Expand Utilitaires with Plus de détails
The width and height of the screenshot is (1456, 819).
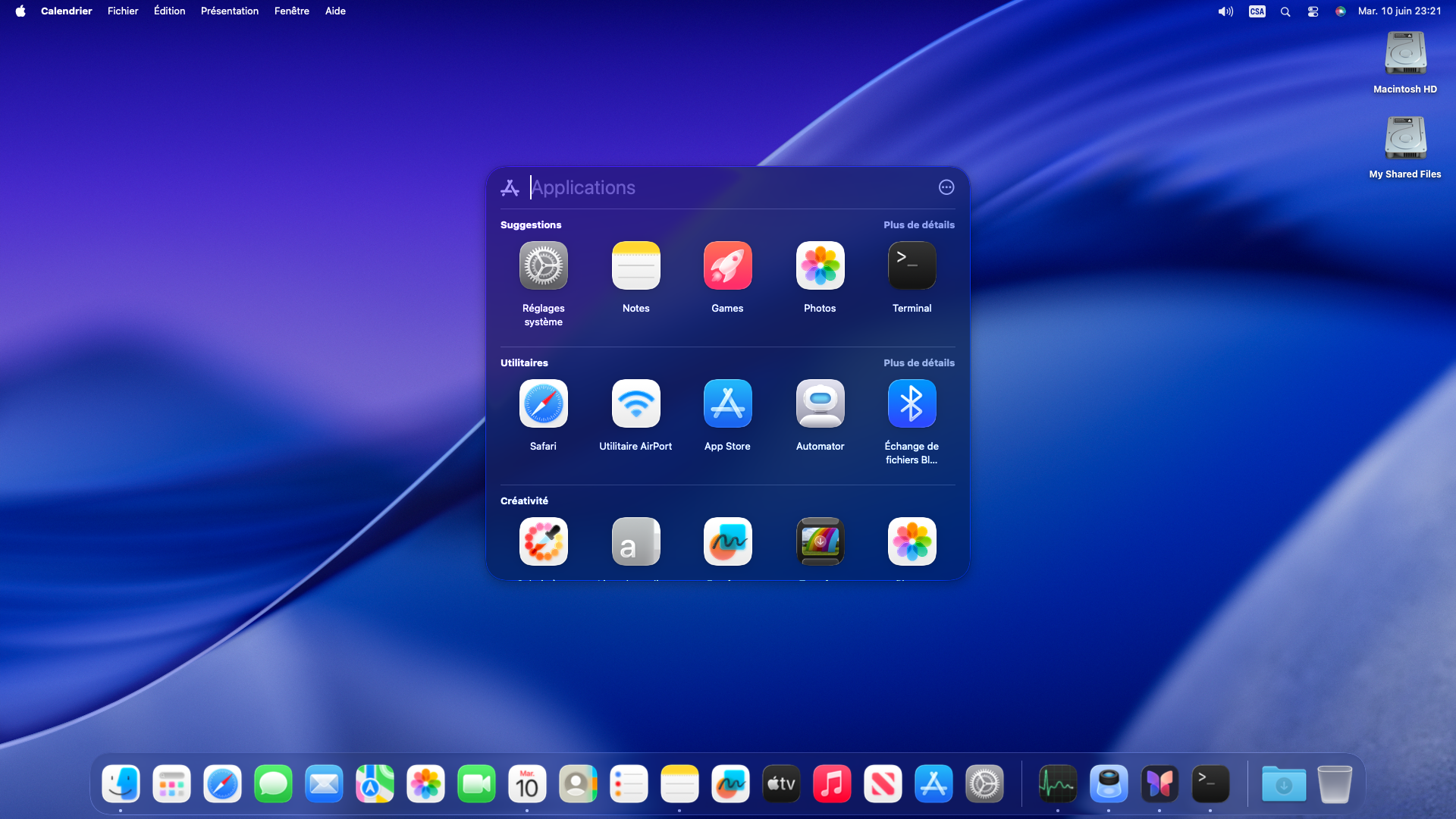pyautogui.click(x=918, y=363)
